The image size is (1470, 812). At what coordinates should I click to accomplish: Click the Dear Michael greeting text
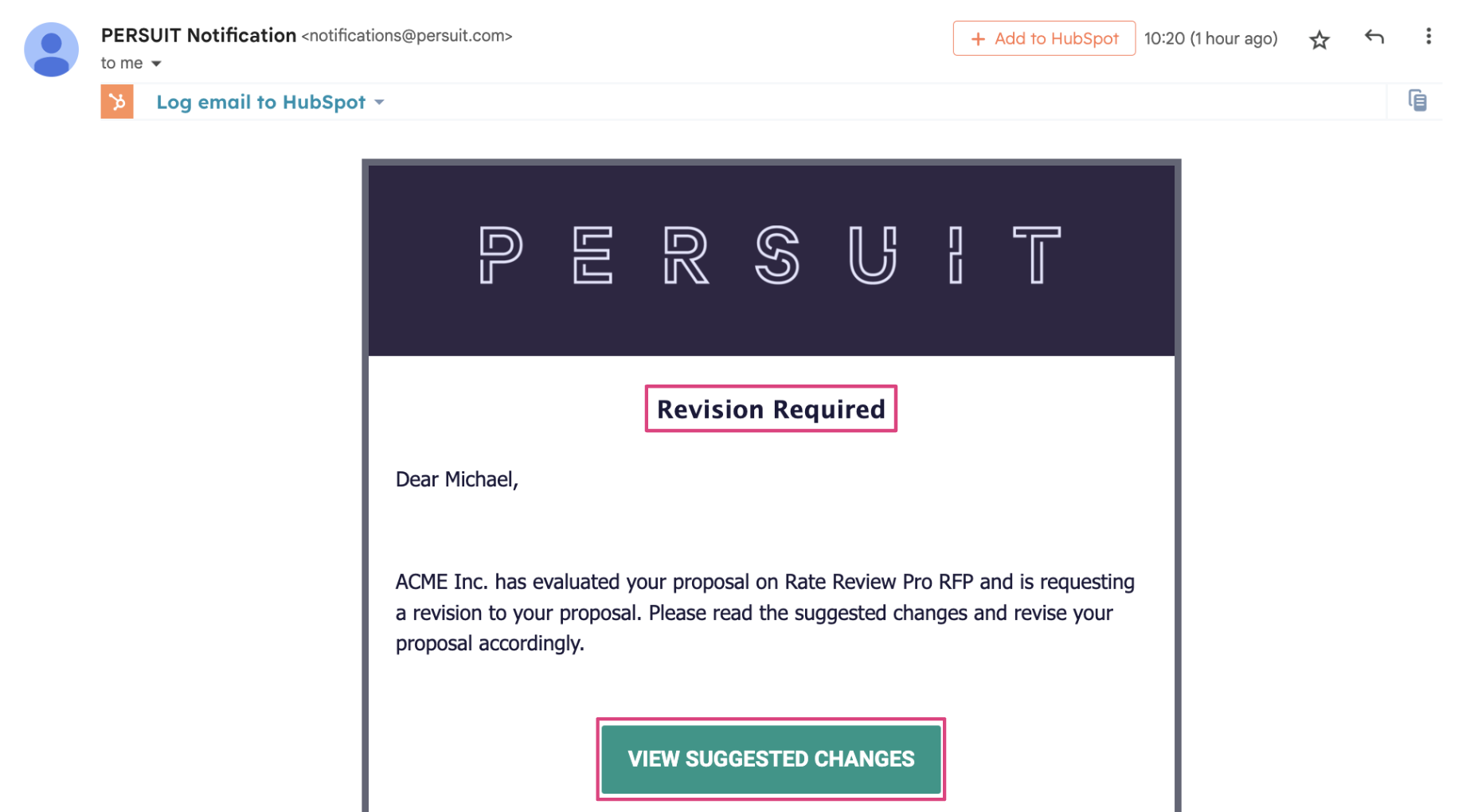point(457,479)
